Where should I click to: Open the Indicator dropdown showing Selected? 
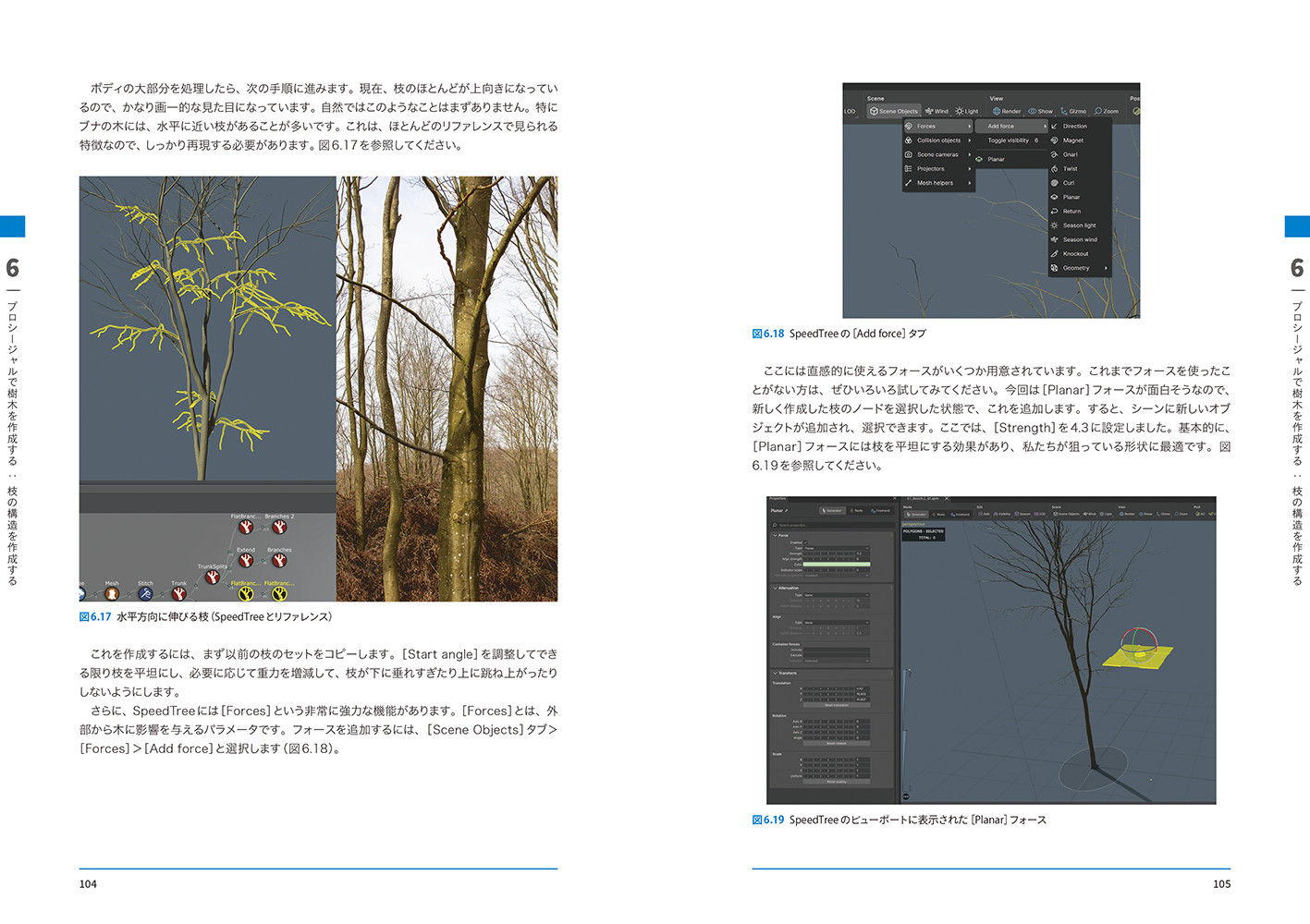[837, 661]
